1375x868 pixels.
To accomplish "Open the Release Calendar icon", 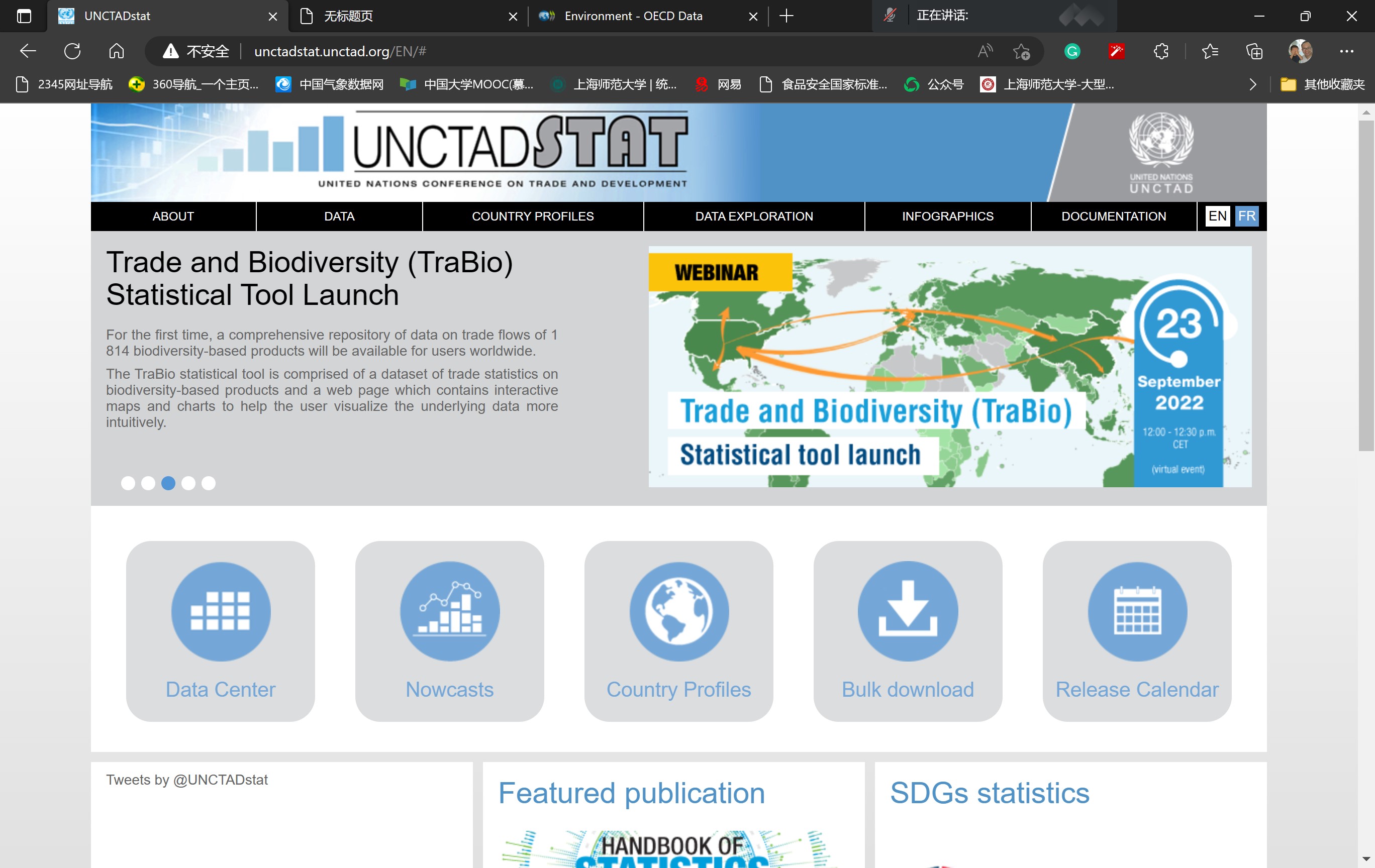I will click(x=1137, y=611).
